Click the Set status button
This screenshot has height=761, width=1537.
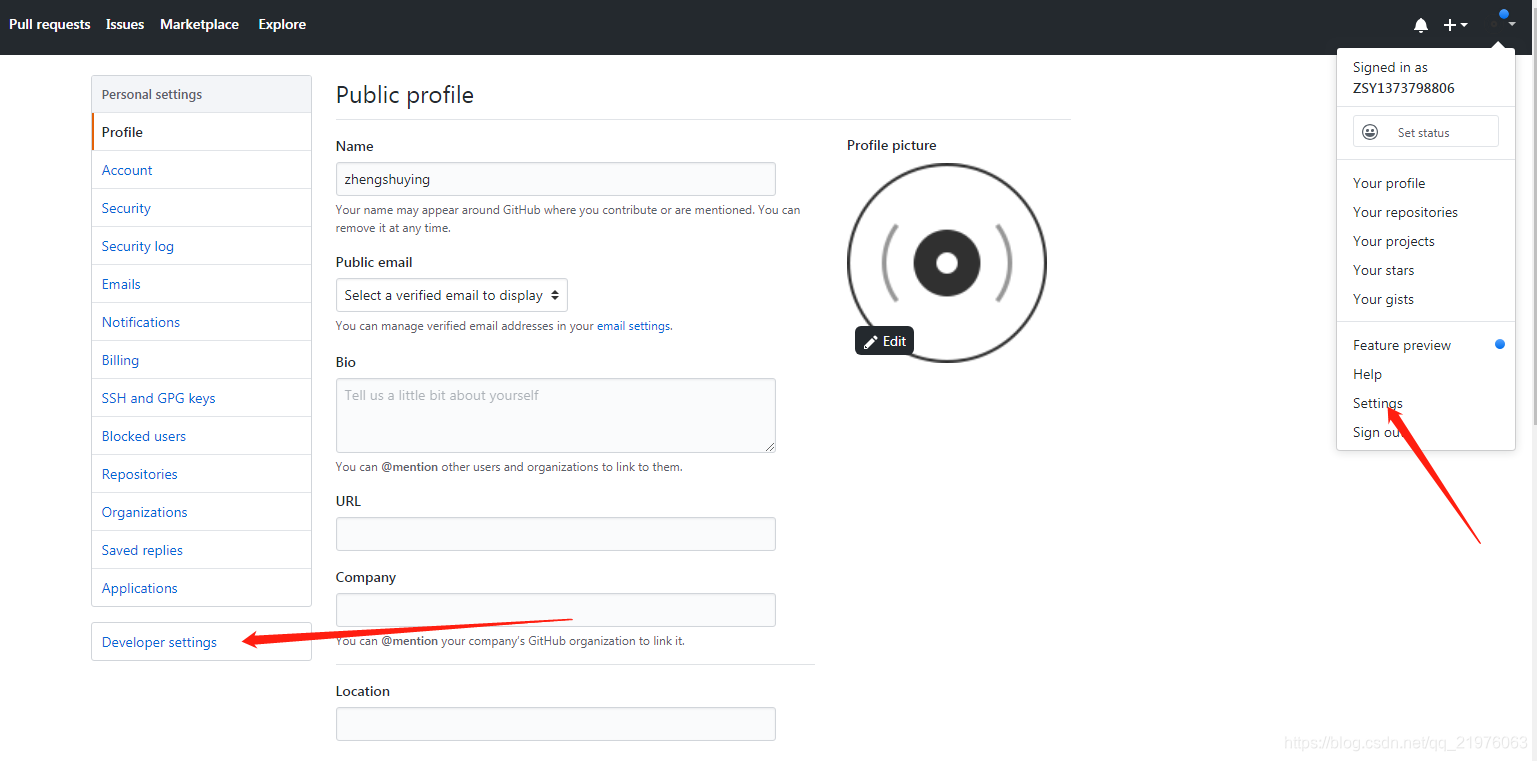point(1426,132)
